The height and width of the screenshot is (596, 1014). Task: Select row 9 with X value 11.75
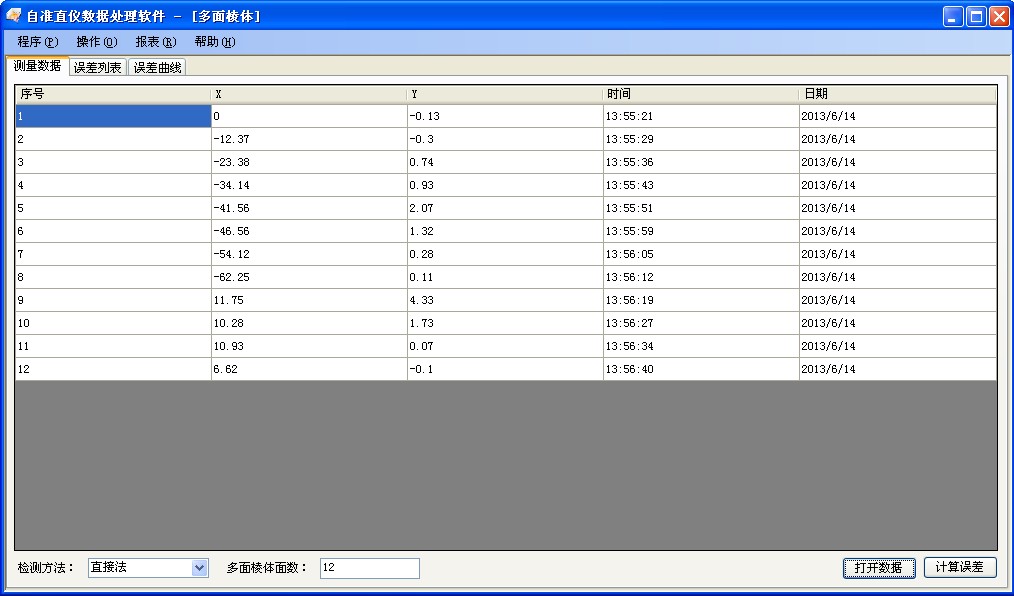(300, 300)
